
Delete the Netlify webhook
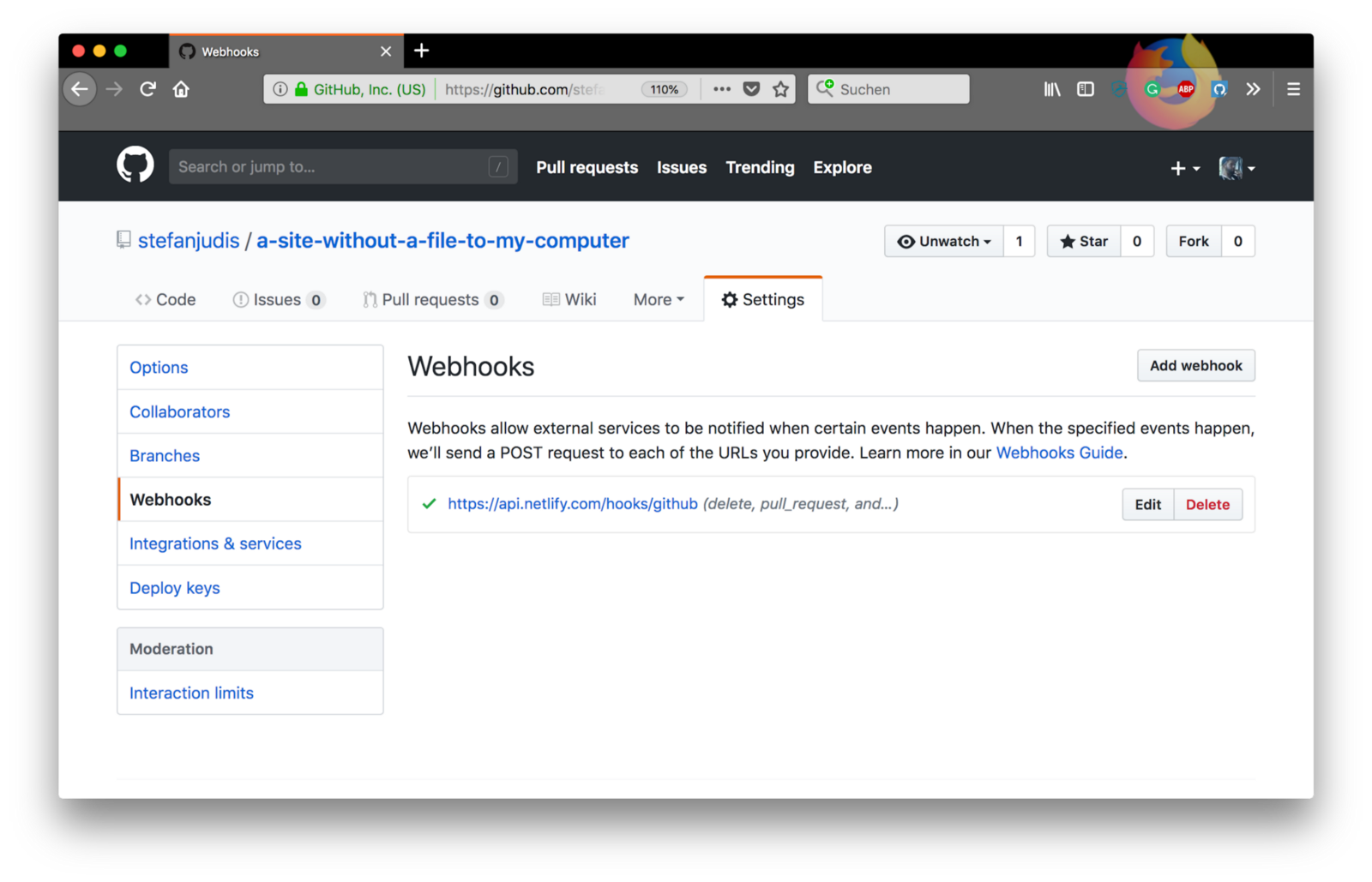point(1207,505)
